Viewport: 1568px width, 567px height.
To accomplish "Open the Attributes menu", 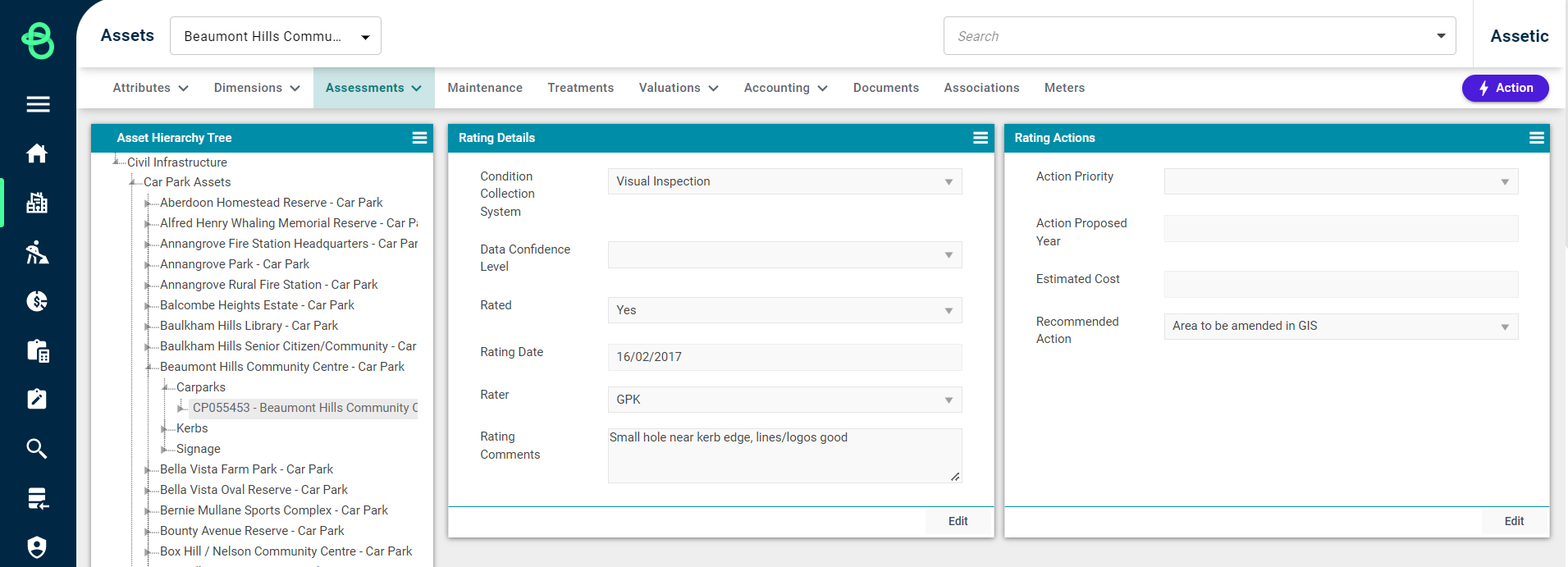I will tap(150, 88).
